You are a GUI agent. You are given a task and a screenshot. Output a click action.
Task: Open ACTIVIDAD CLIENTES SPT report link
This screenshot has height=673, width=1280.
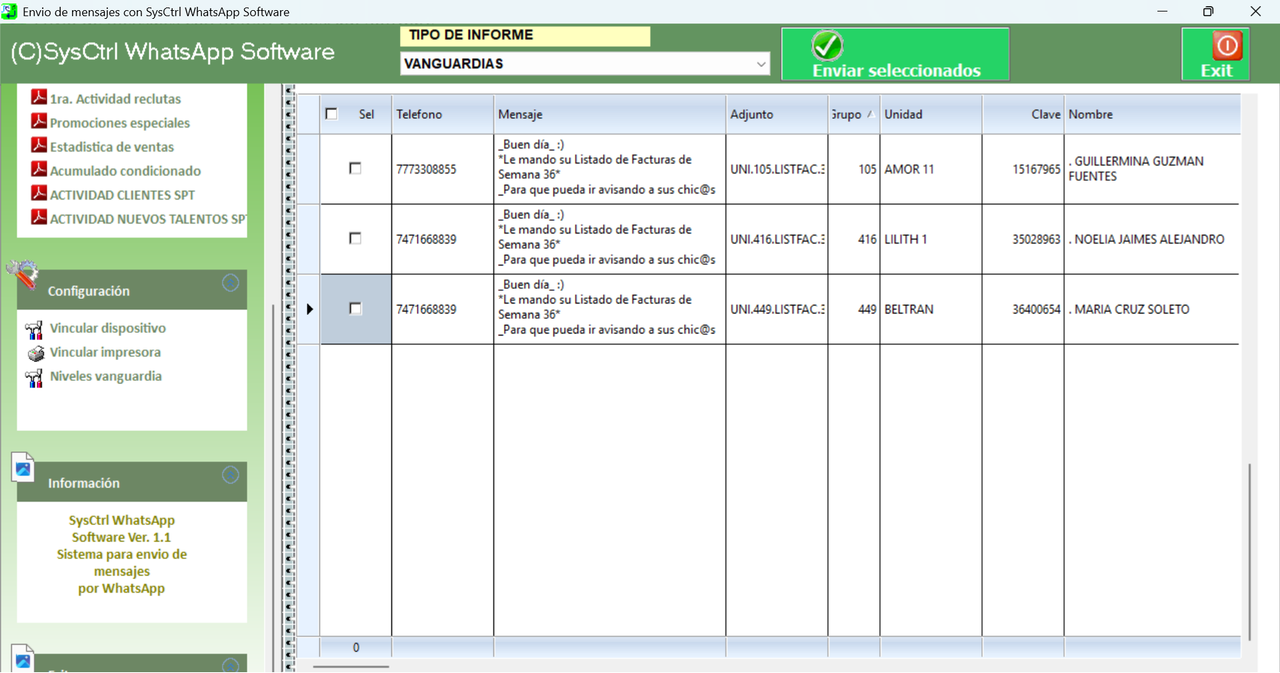[x=123, y=195]
